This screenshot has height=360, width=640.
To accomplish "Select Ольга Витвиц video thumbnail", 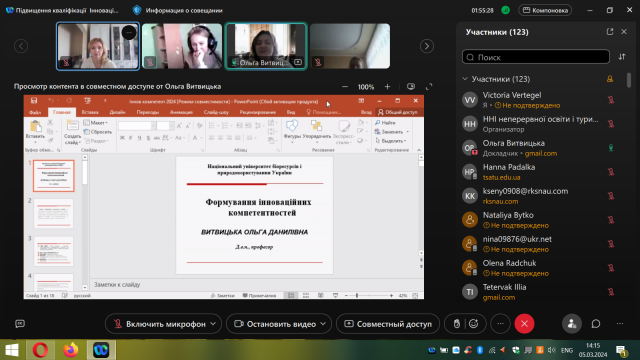I will 266,46.
